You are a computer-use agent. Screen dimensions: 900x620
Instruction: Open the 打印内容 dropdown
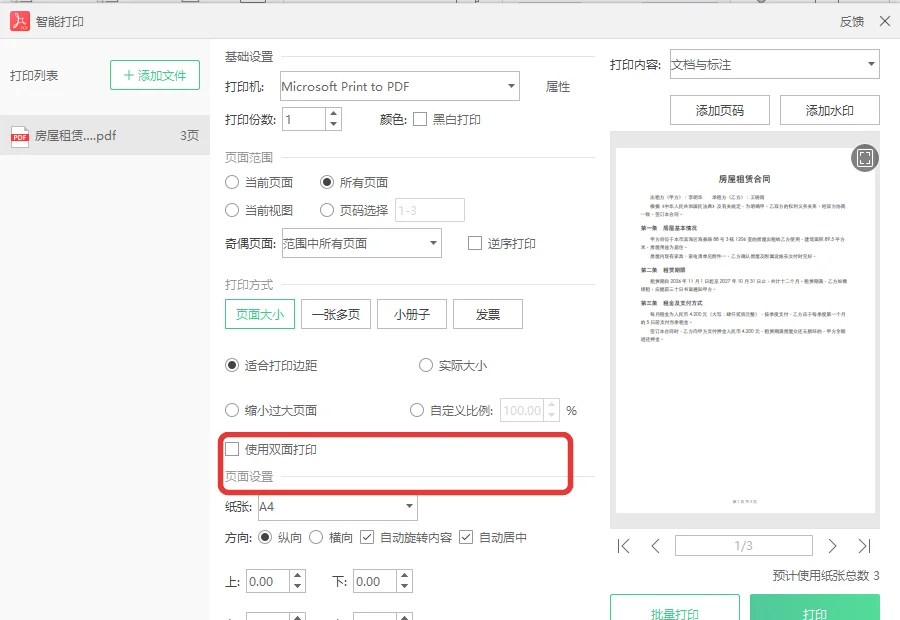(x=775, y=64)
